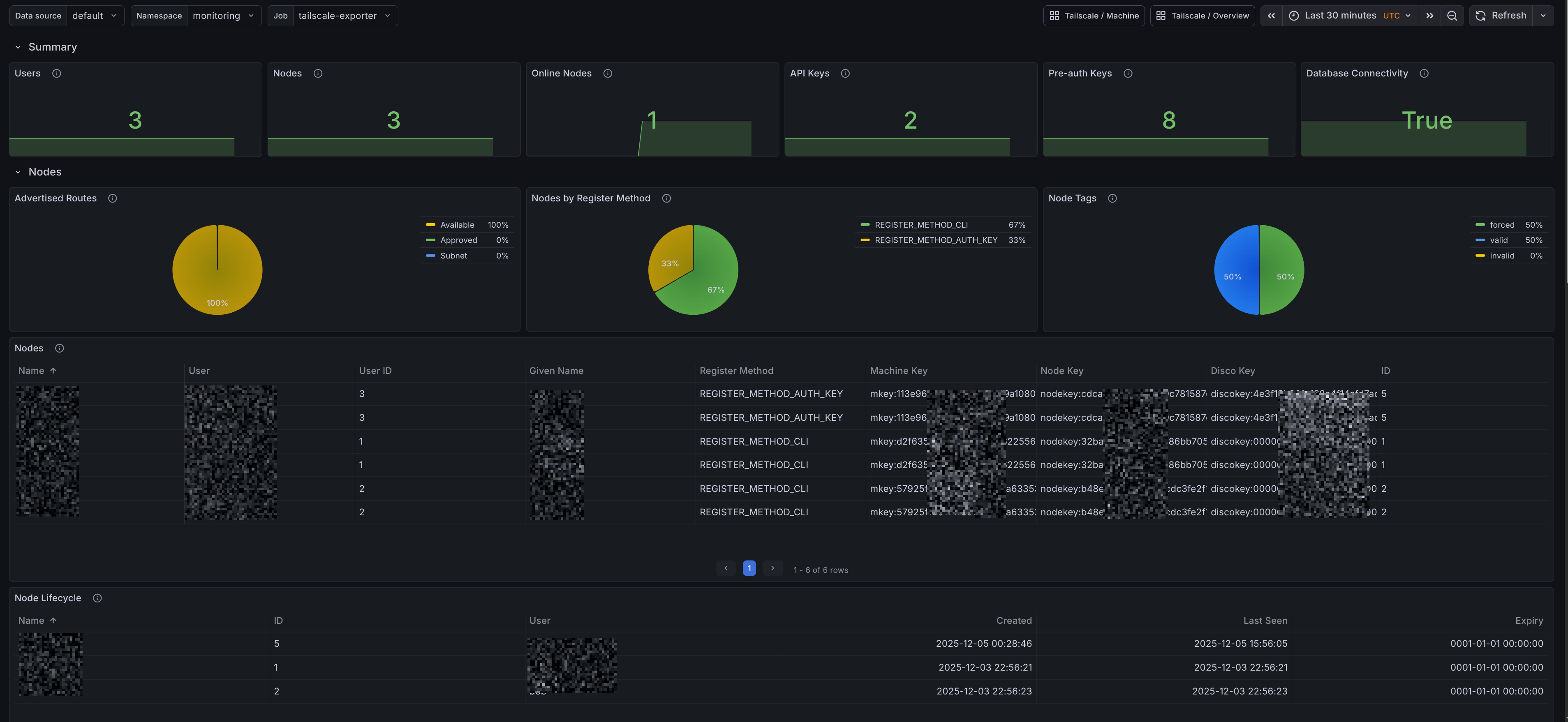
Task: Click the clock icon in the time picker
Action: pyautogui.click(x=1293, y=15)
